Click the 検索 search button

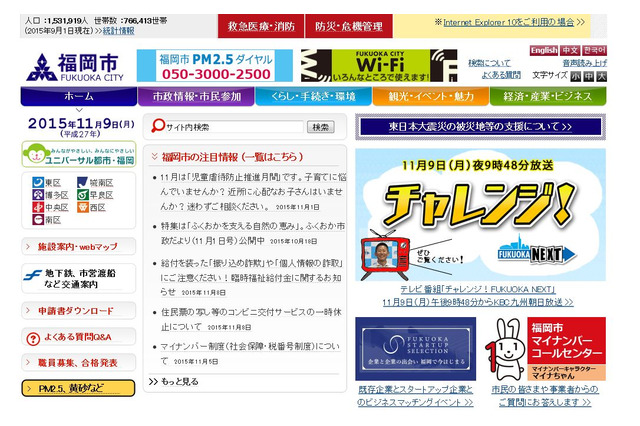click(x=320, y=127)
